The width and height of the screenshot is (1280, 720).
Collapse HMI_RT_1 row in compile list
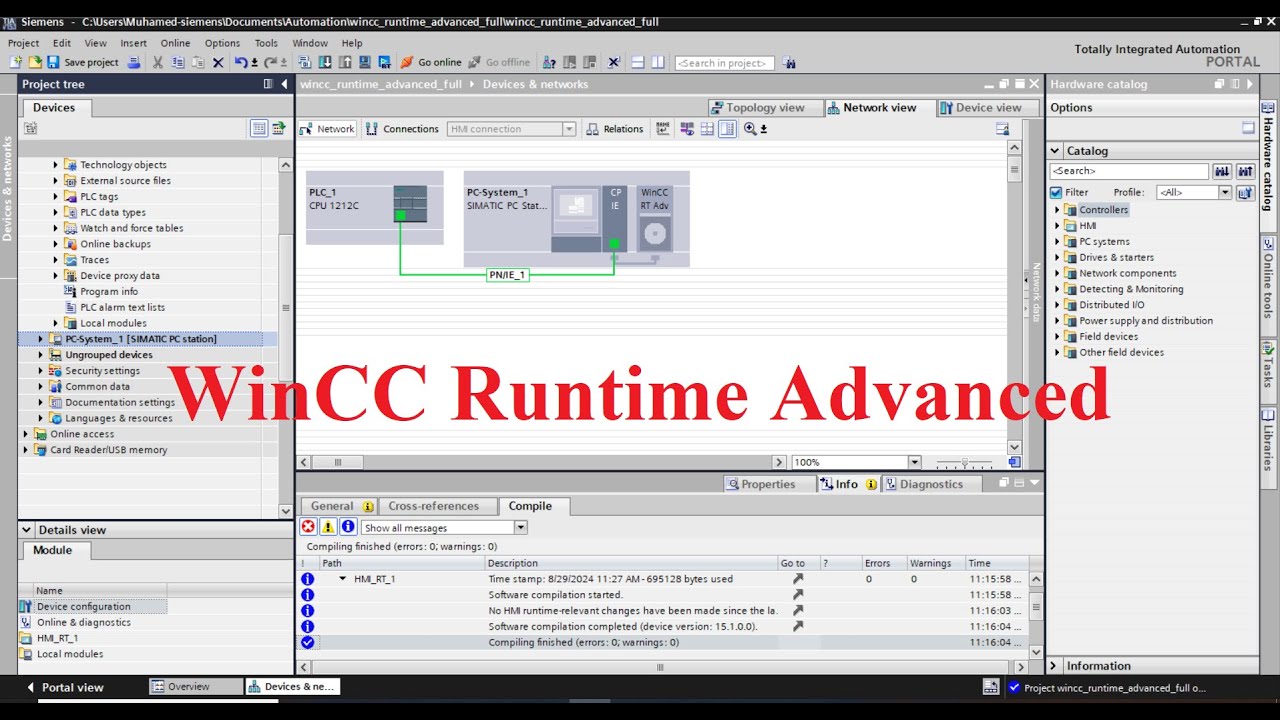pos(342,579)
